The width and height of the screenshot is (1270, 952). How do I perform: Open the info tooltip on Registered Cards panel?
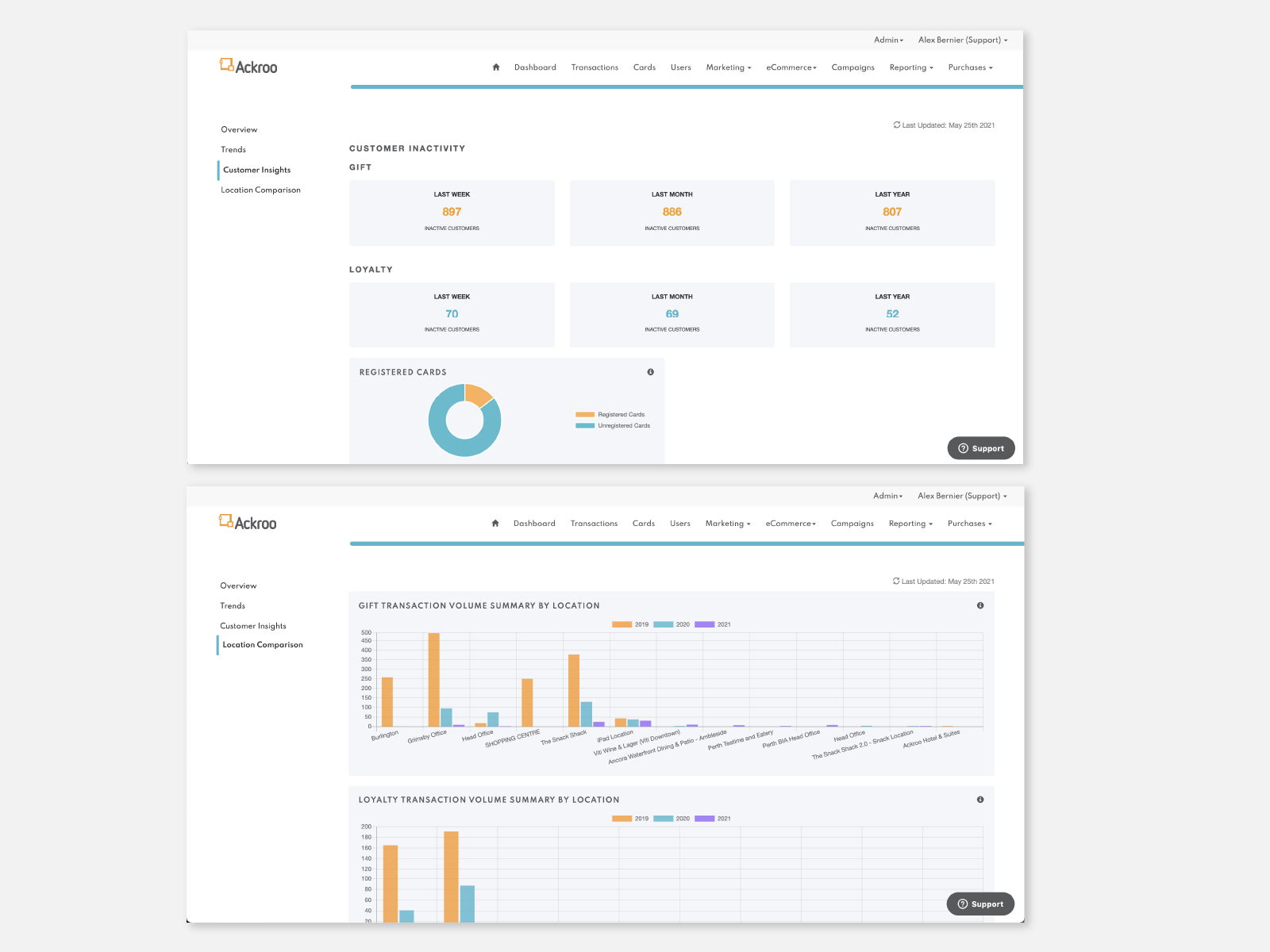(652, 372)
